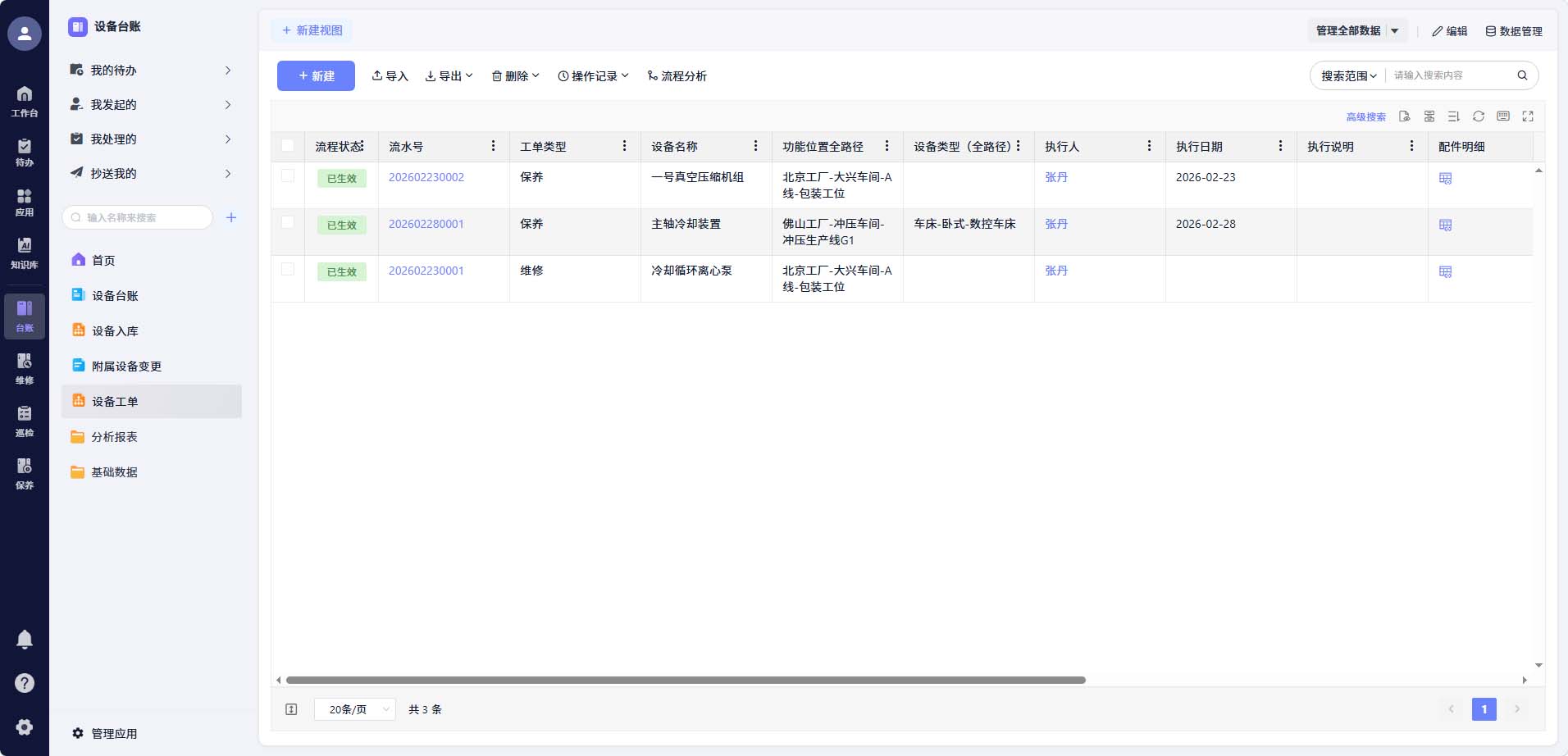Open 配件明细 for 202602230001
The image size is (1568, 756).
[1446, 271]
